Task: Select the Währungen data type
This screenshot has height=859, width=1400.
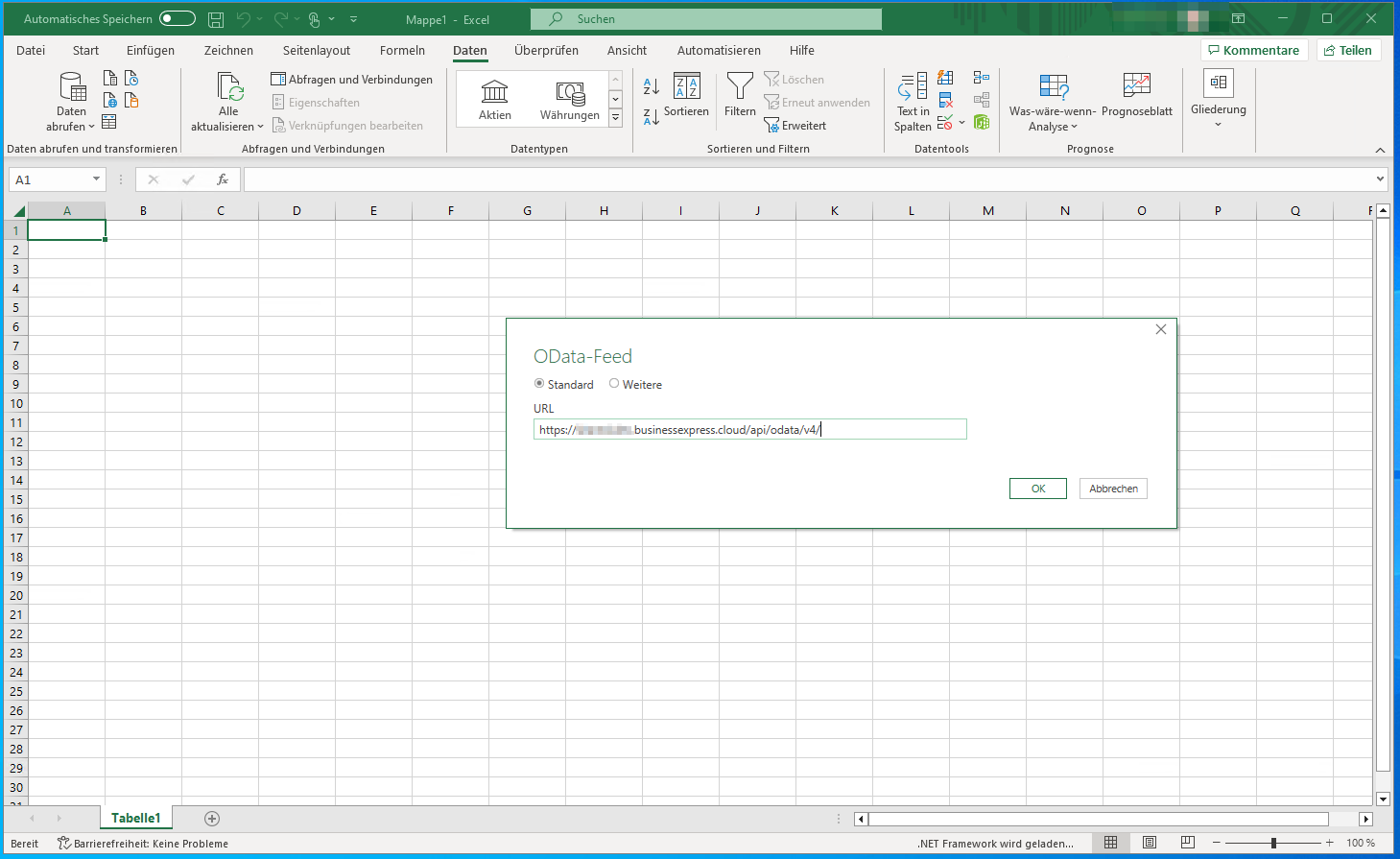Action: pyautogui.click(x=569, y=100)
